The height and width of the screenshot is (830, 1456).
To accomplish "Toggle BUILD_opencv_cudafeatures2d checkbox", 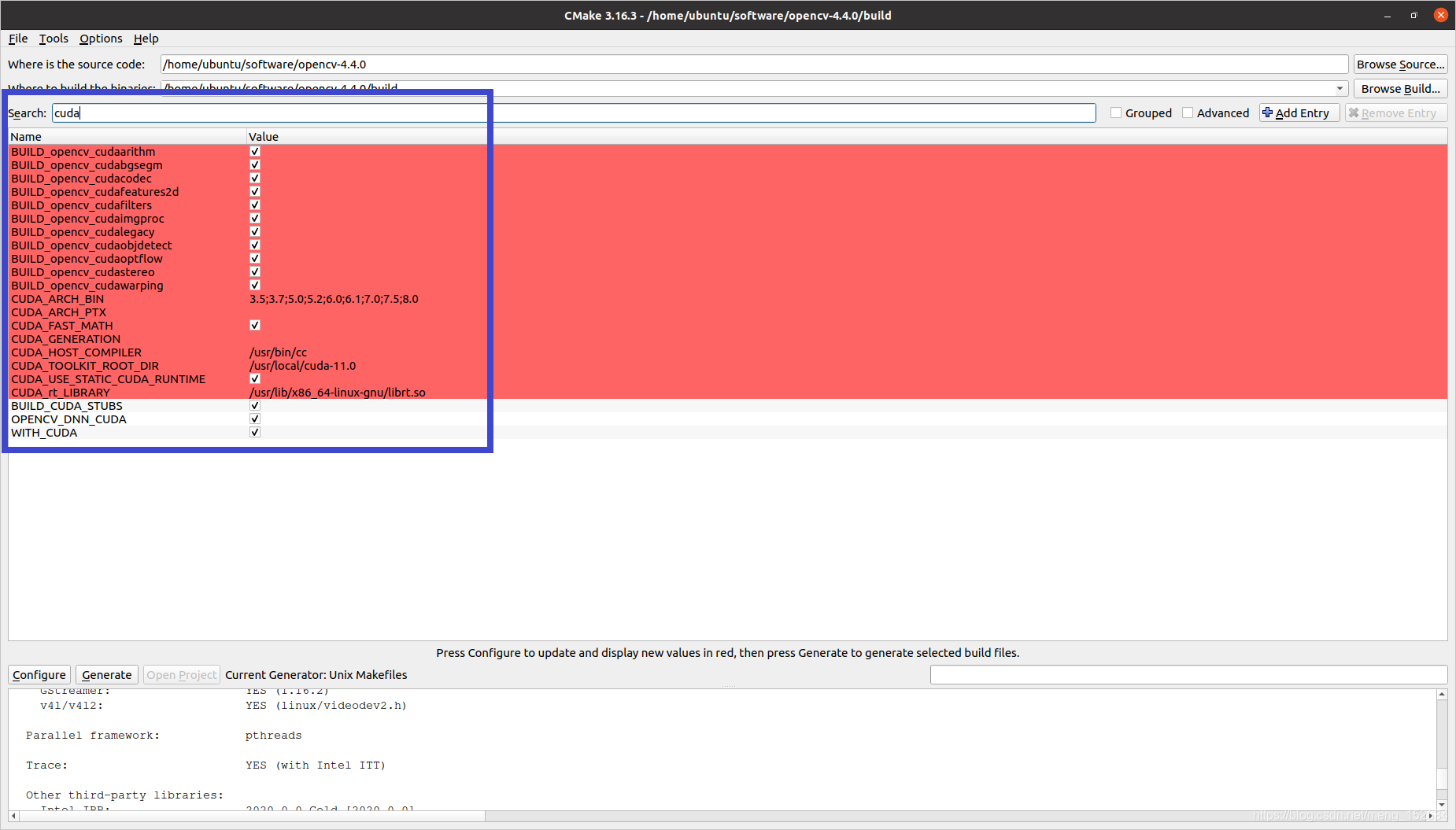I will [255, 192].
